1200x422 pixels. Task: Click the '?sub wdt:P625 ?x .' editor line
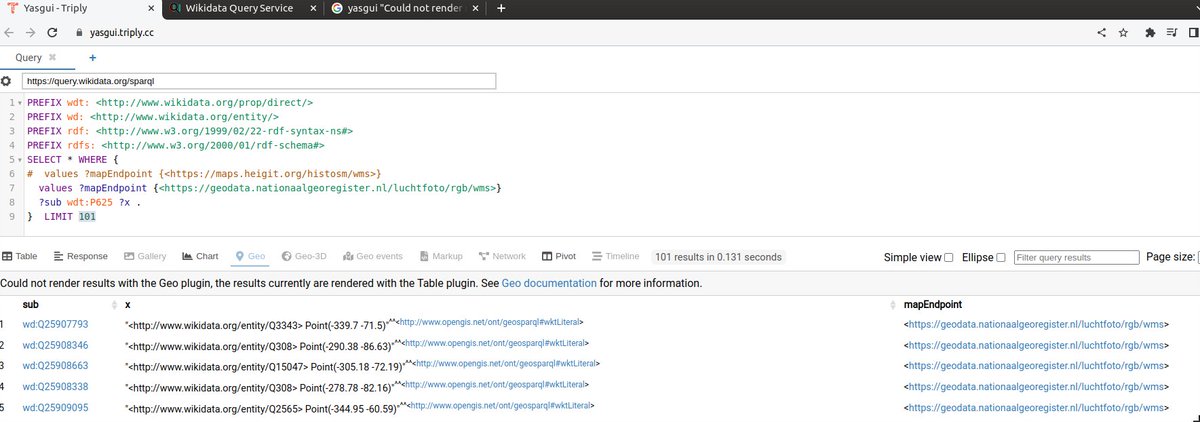[x=89, y=201]
